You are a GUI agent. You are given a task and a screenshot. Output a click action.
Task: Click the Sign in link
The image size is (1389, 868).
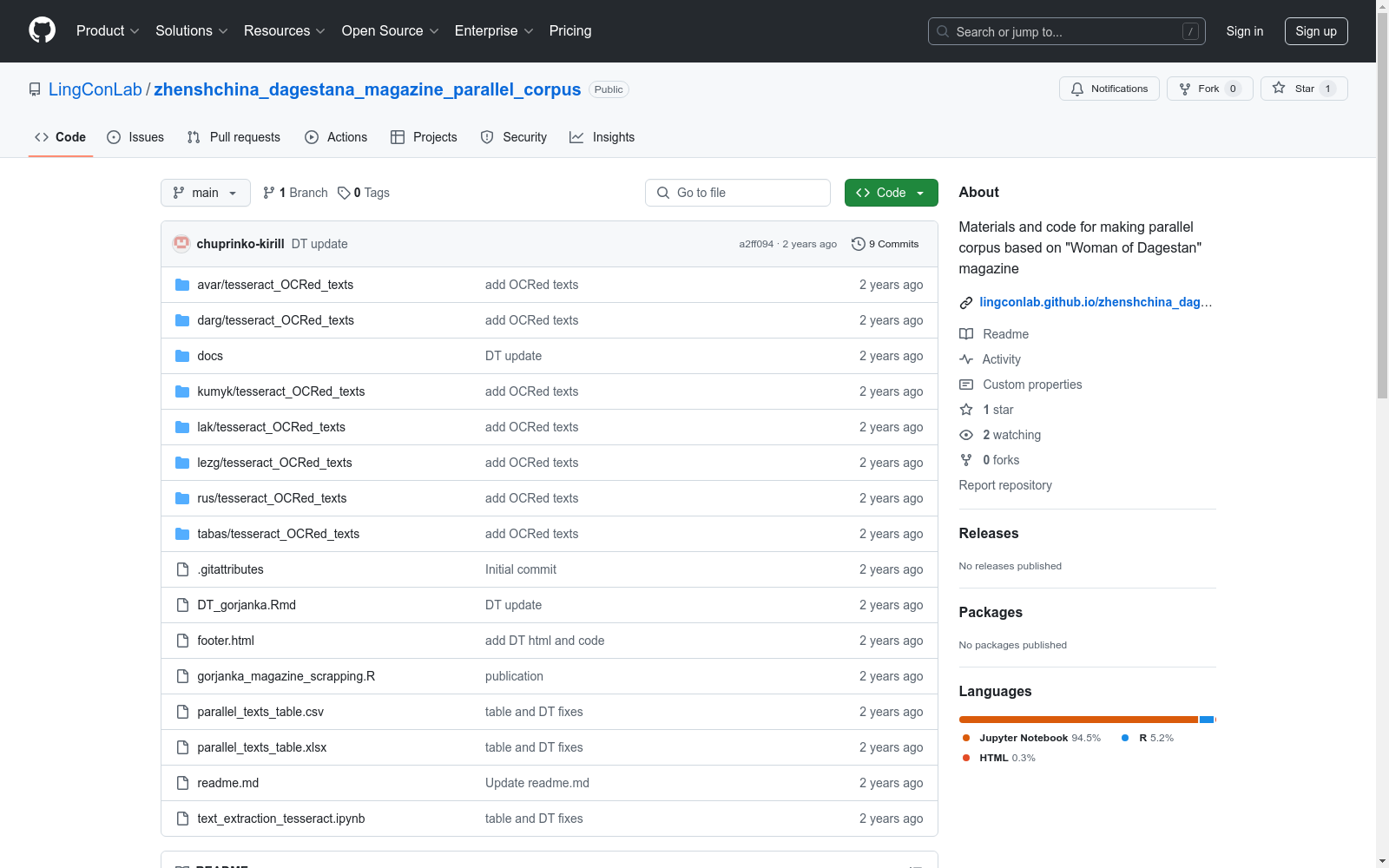point(1244,31)
